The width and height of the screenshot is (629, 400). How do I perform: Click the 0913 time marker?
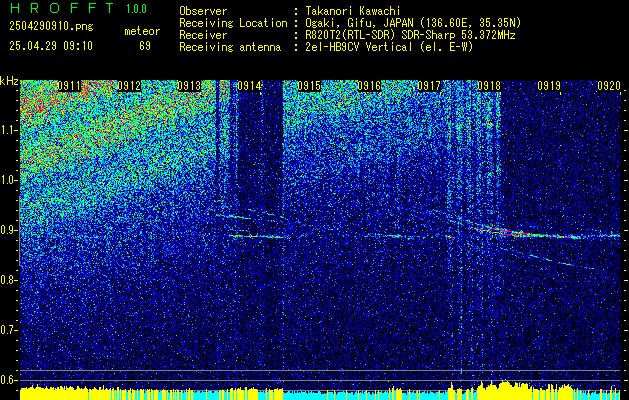189,86
